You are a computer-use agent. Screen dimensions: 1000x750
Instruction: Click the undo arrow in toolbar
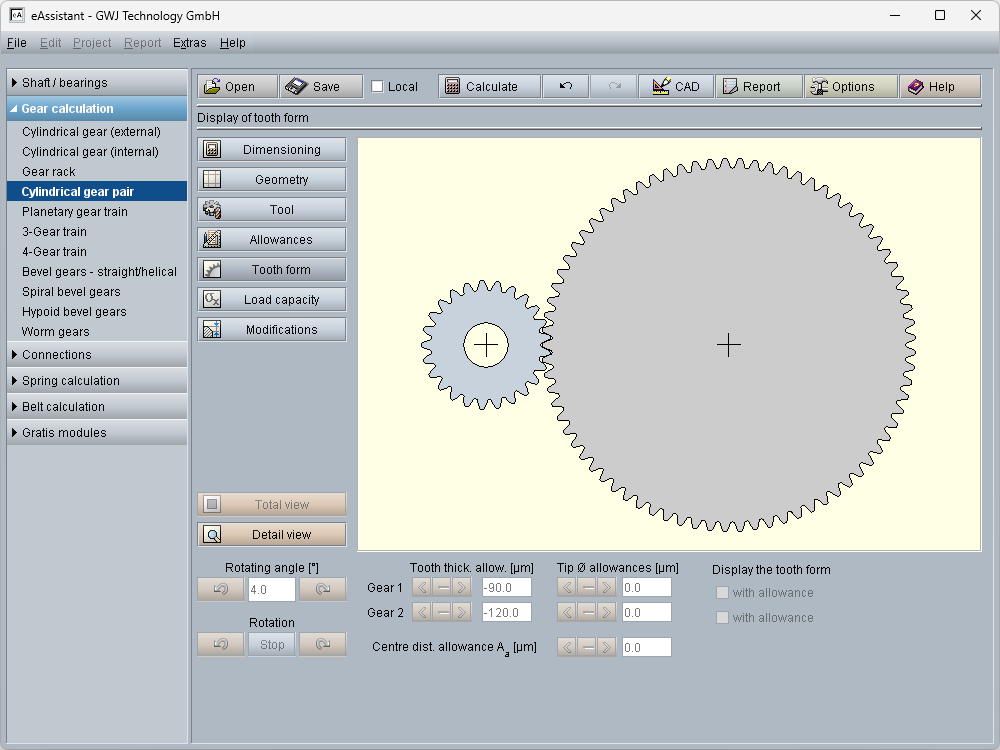point(565,87)
